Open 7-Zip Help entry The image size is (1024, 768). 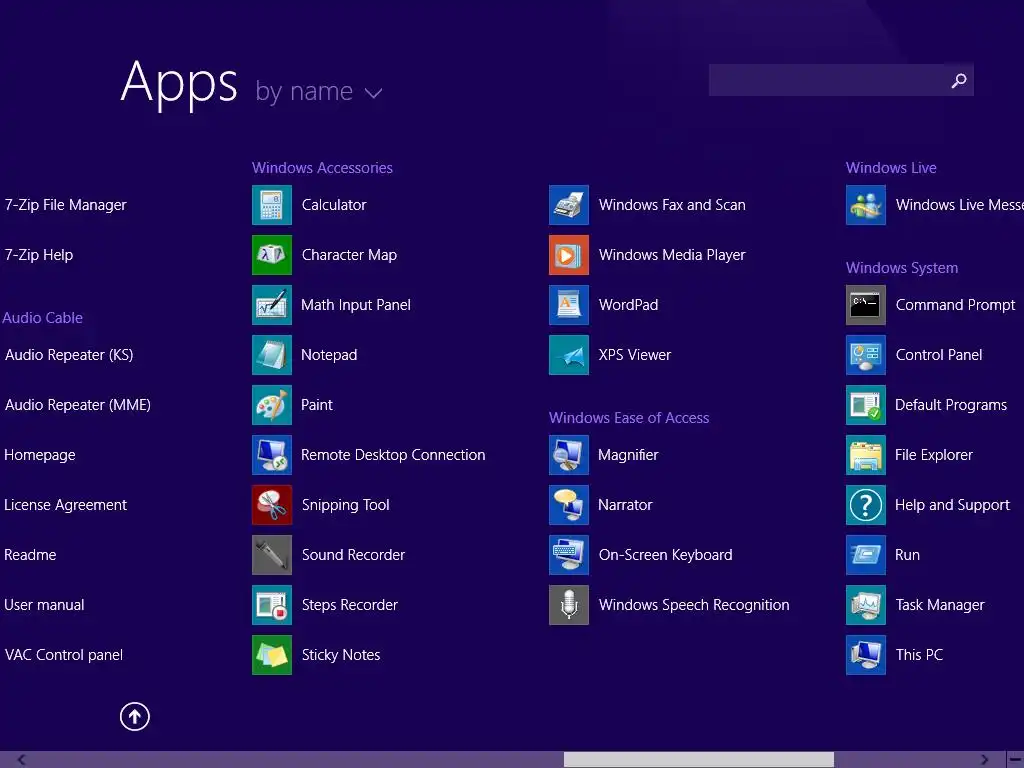(39, 255)
